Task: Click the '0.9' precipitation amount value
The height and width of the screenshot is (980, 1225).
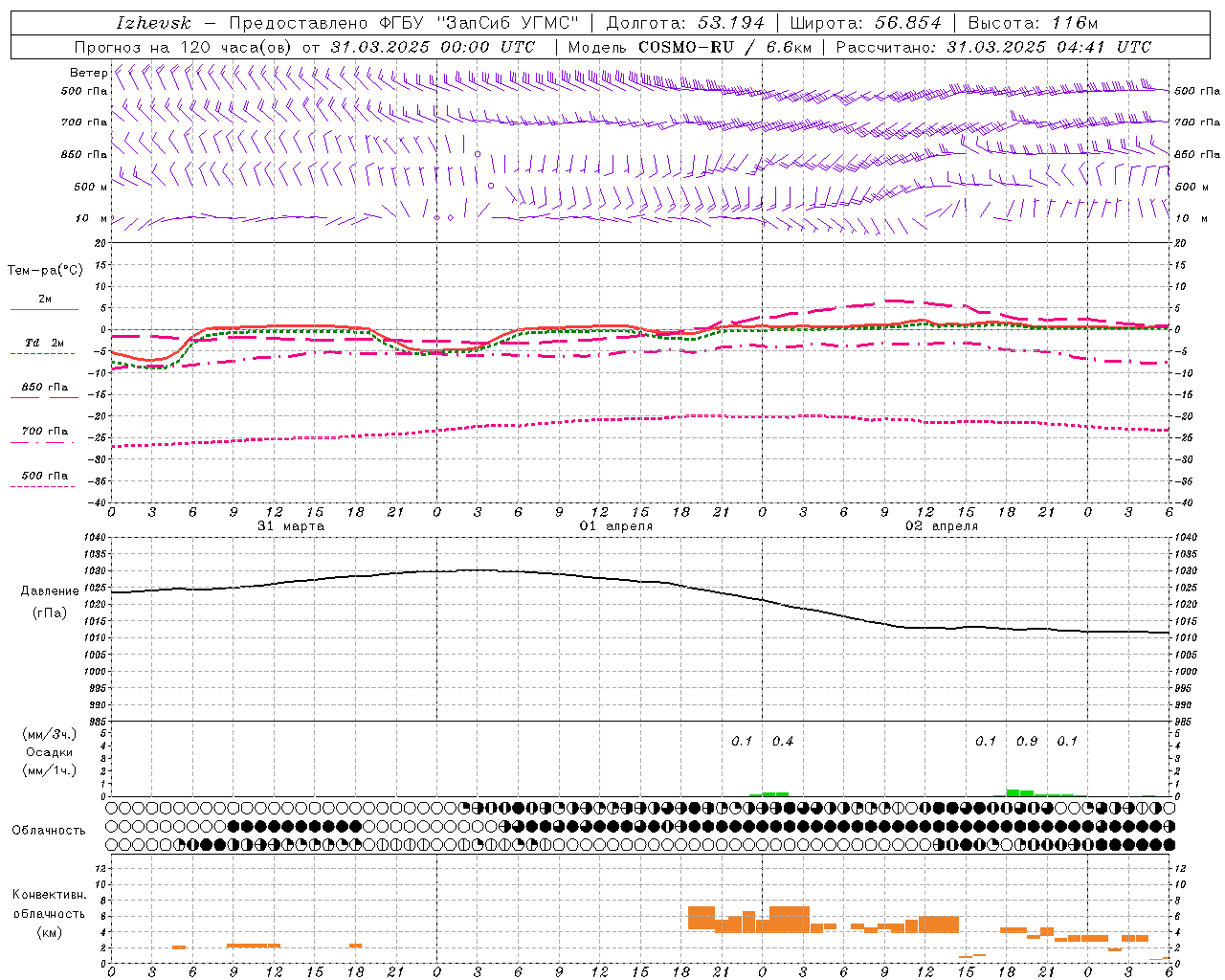Action: 1027,741
